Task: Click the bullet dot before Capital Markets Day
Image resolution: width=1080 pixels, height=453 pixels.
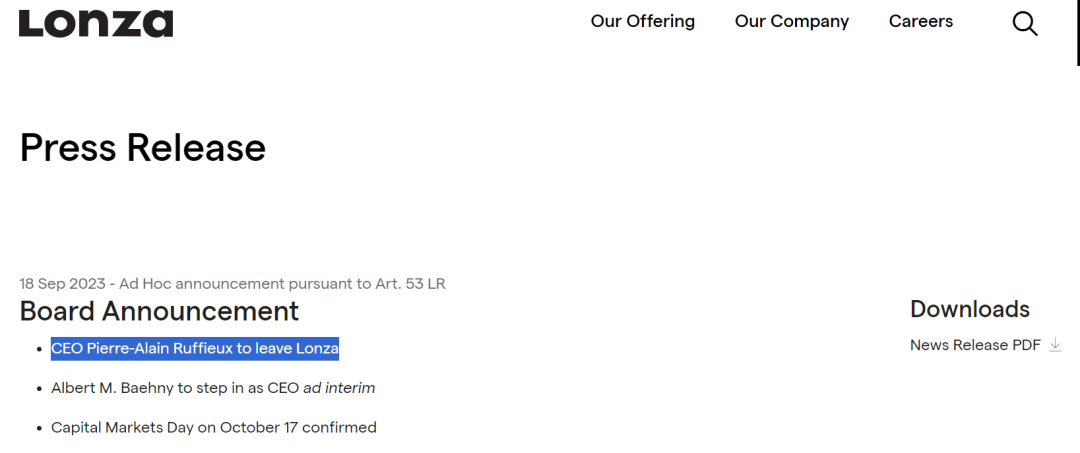Action: 37,429
